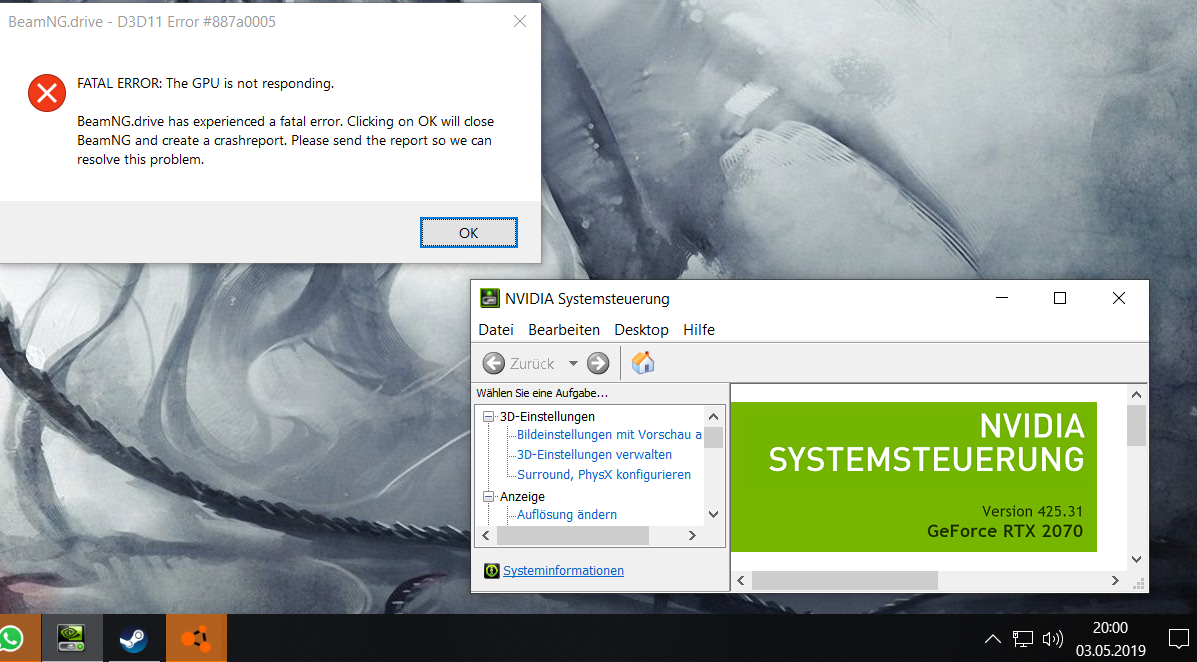Open 3D-Einstellungen verwalten
The width and height of the screenshot is (1197, 662).
click(594, 454)
